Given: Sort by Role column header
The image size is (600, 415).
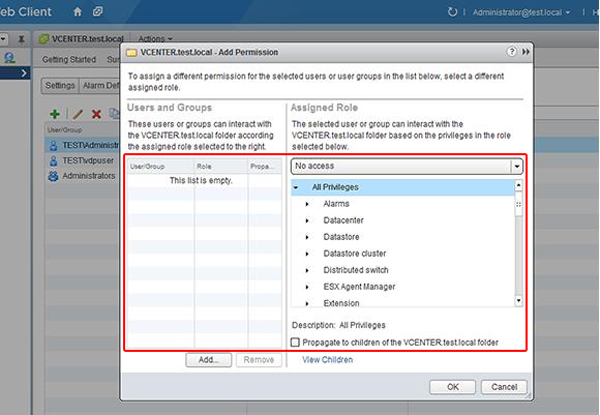Looking at the screenshot, I should pyautogui.click(x=221, y=166).
